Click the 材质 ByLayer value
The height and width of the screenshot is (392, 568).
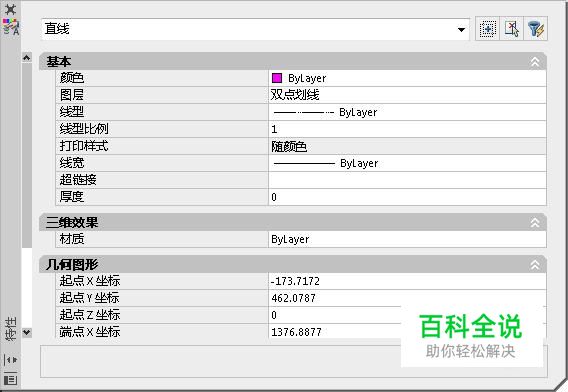pos(408,239)
